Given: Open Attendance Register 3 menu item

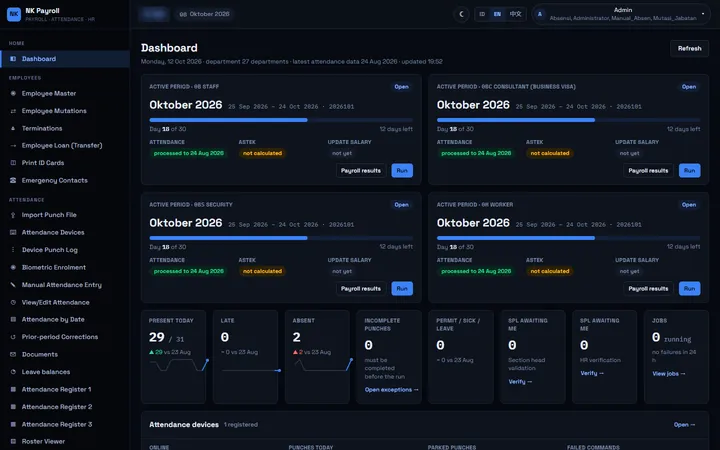Looking at the screenshot, I should coord(65,424).
